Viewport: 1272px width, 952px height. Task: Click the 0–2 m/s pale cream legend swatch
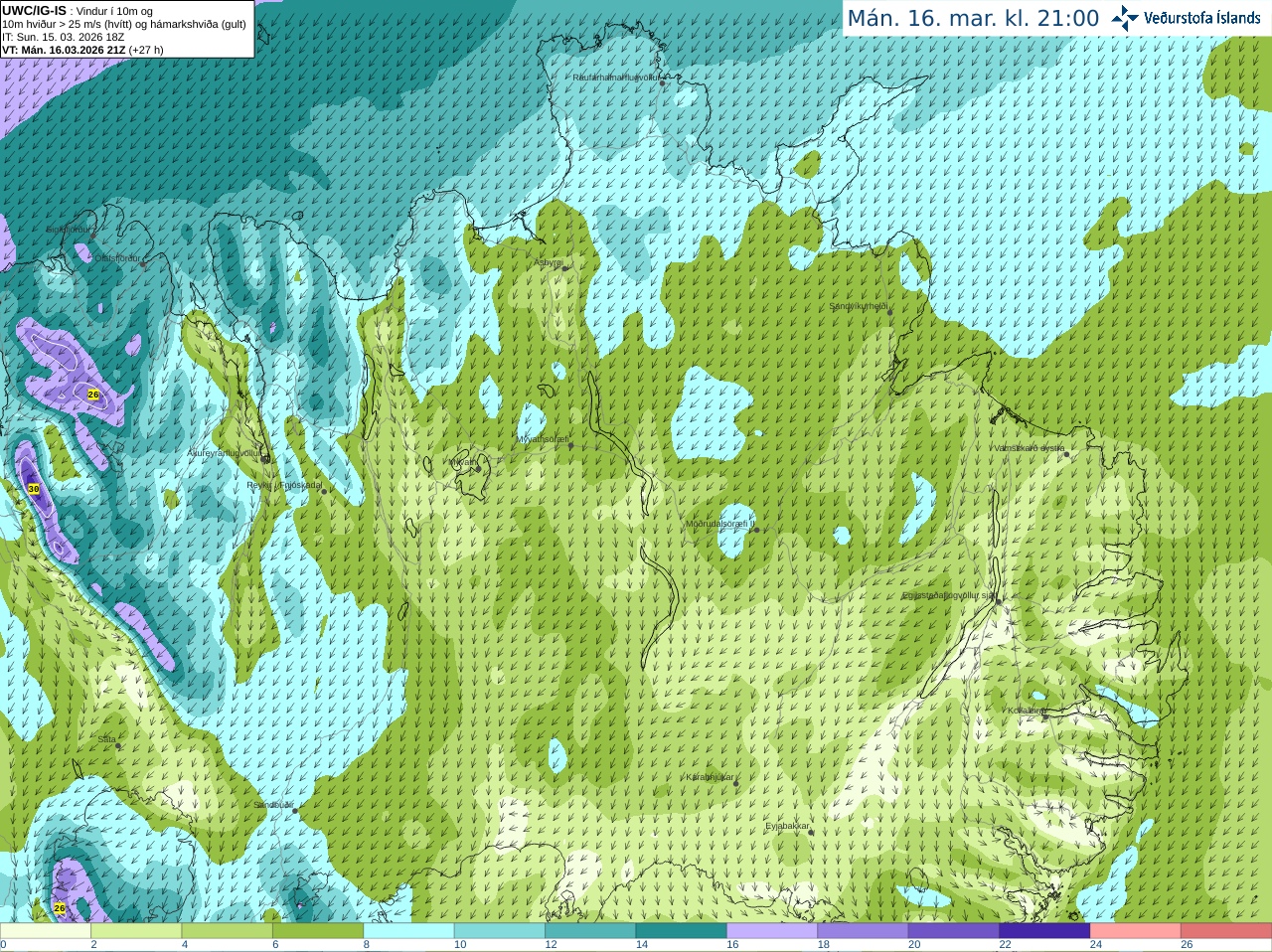46,931
